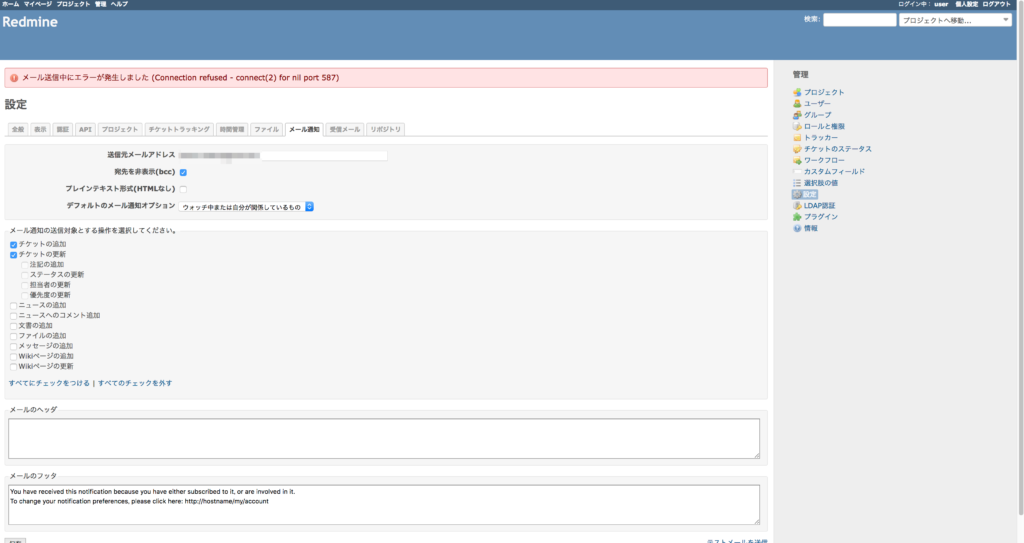The image size is (1024, 543).
Task: Uncheck the 宛先を非表示(bcc) checkbox
Action: (183, 172)
